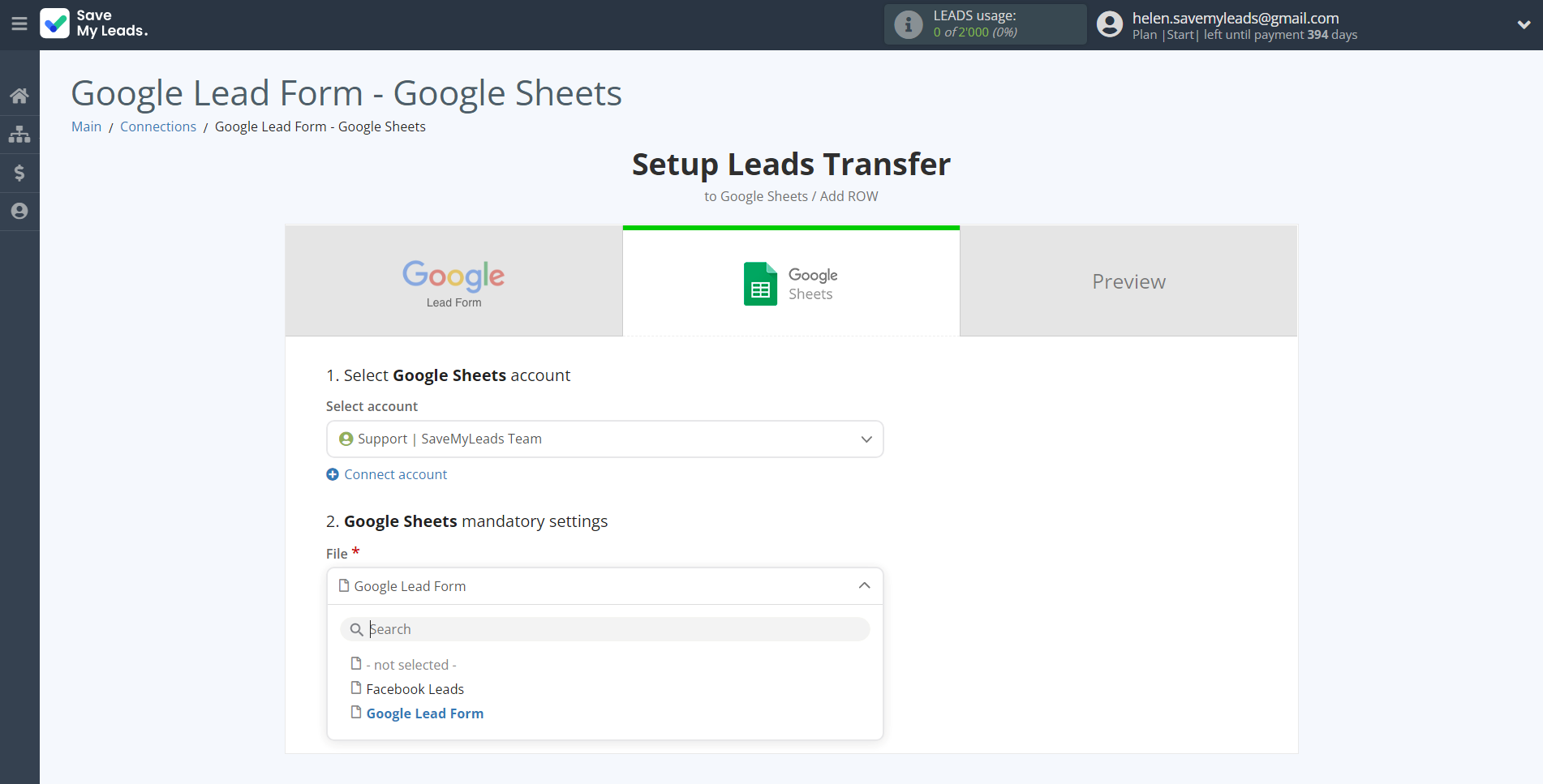
Task: Click the upward chevron of File dropdown
Action: 865,585
